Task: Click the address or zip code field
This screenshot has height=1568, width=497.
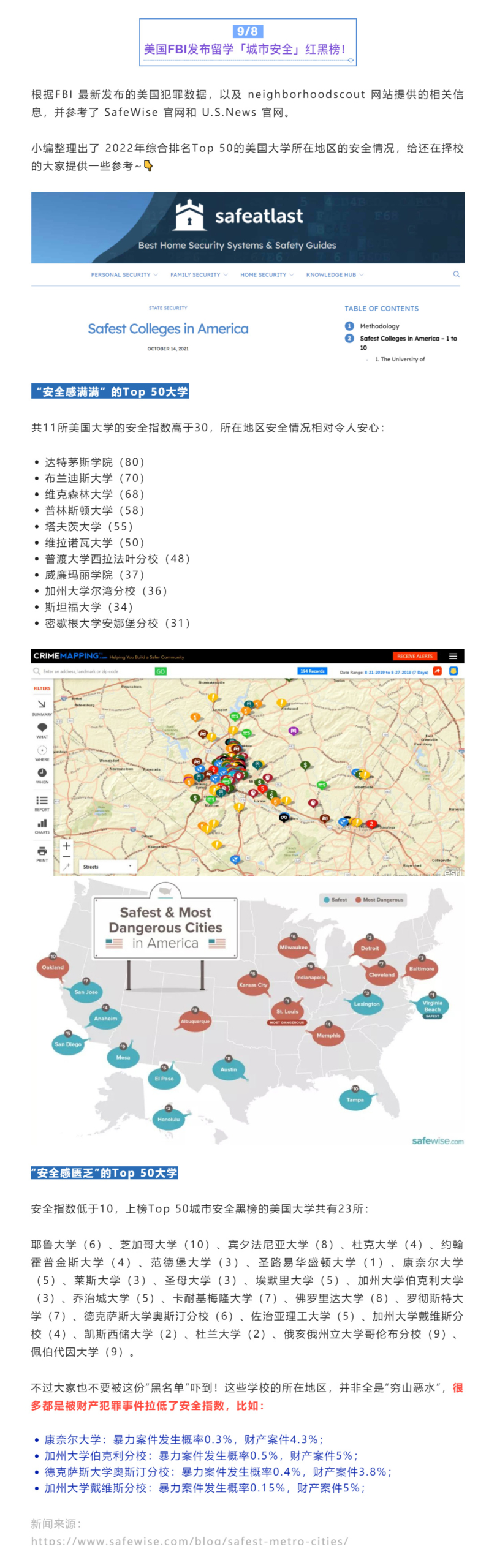Action: [97, 671]
